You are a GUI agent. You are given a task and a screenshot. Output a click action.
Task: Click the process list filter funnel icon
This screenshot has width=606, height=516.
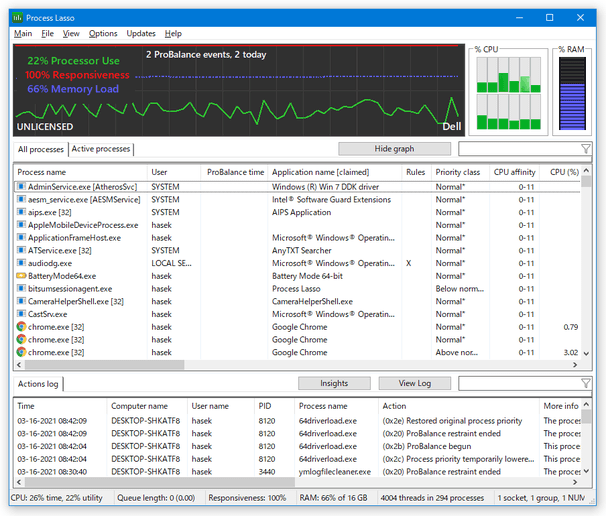coord(586,149)
